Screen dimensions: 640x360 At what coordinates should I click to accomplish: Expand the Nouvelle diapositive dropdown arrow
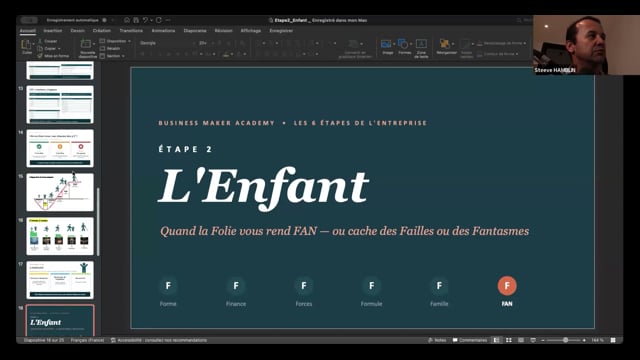[93, 44]
